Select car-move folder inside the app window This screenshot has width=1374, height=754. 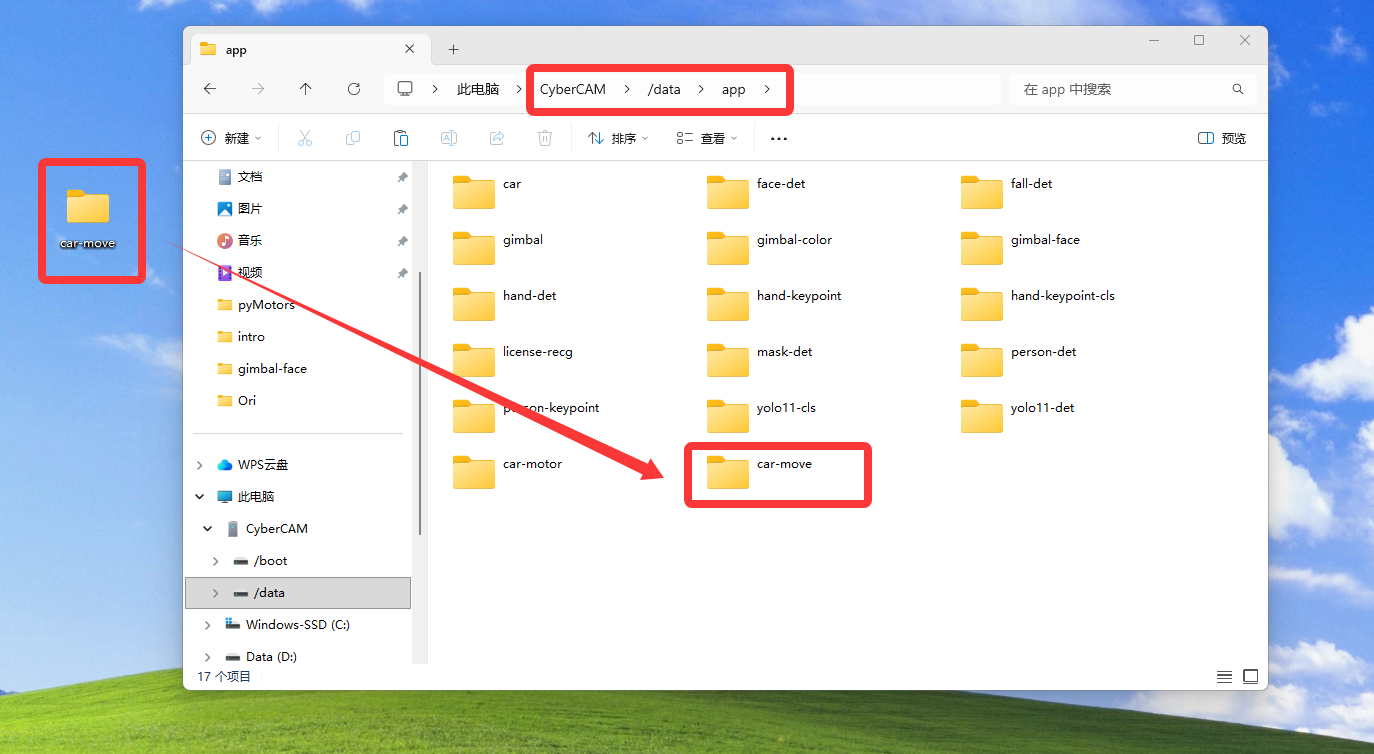tap(759, 471)
